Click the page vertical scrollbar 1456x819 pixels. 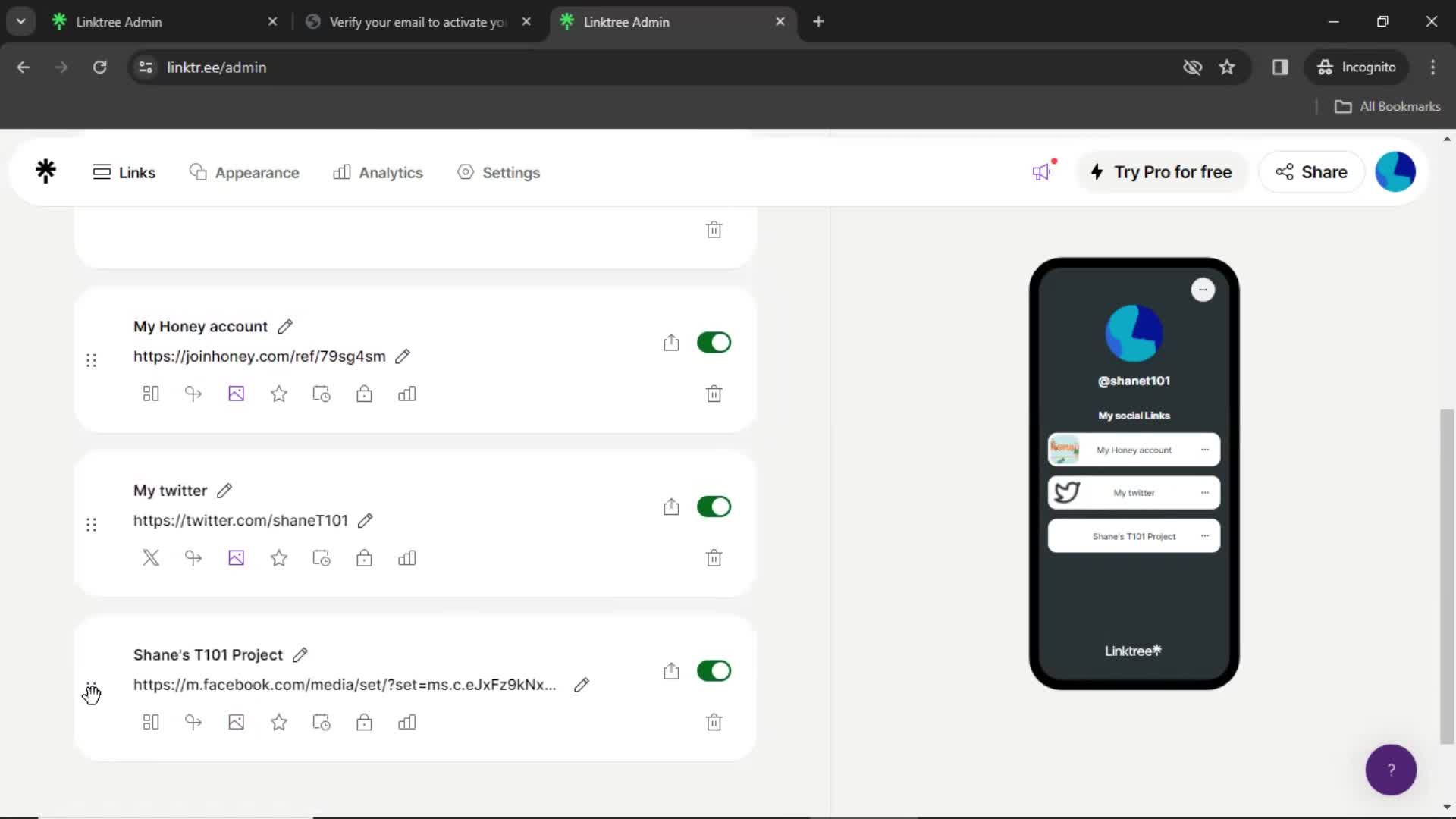tap(1447, 576)
